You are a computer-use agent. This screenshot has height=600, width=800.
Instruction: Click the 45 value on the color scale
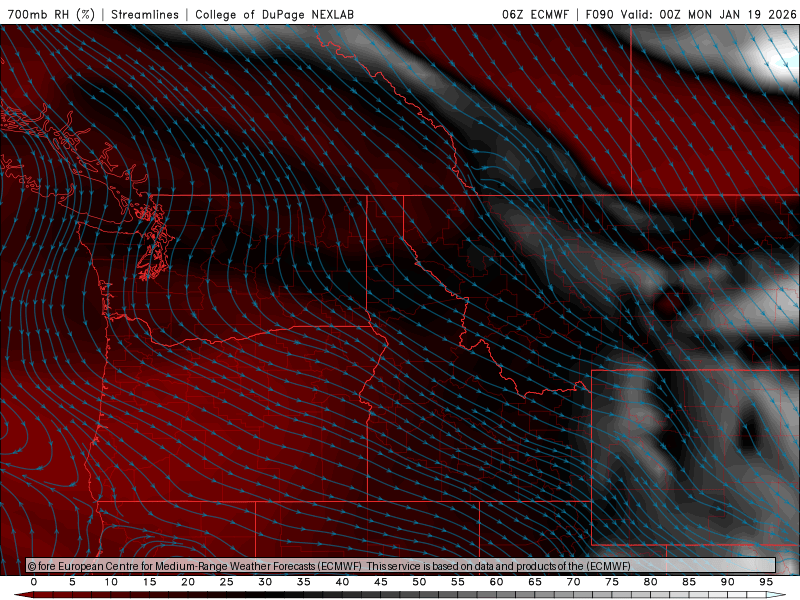tap(381, 582)
